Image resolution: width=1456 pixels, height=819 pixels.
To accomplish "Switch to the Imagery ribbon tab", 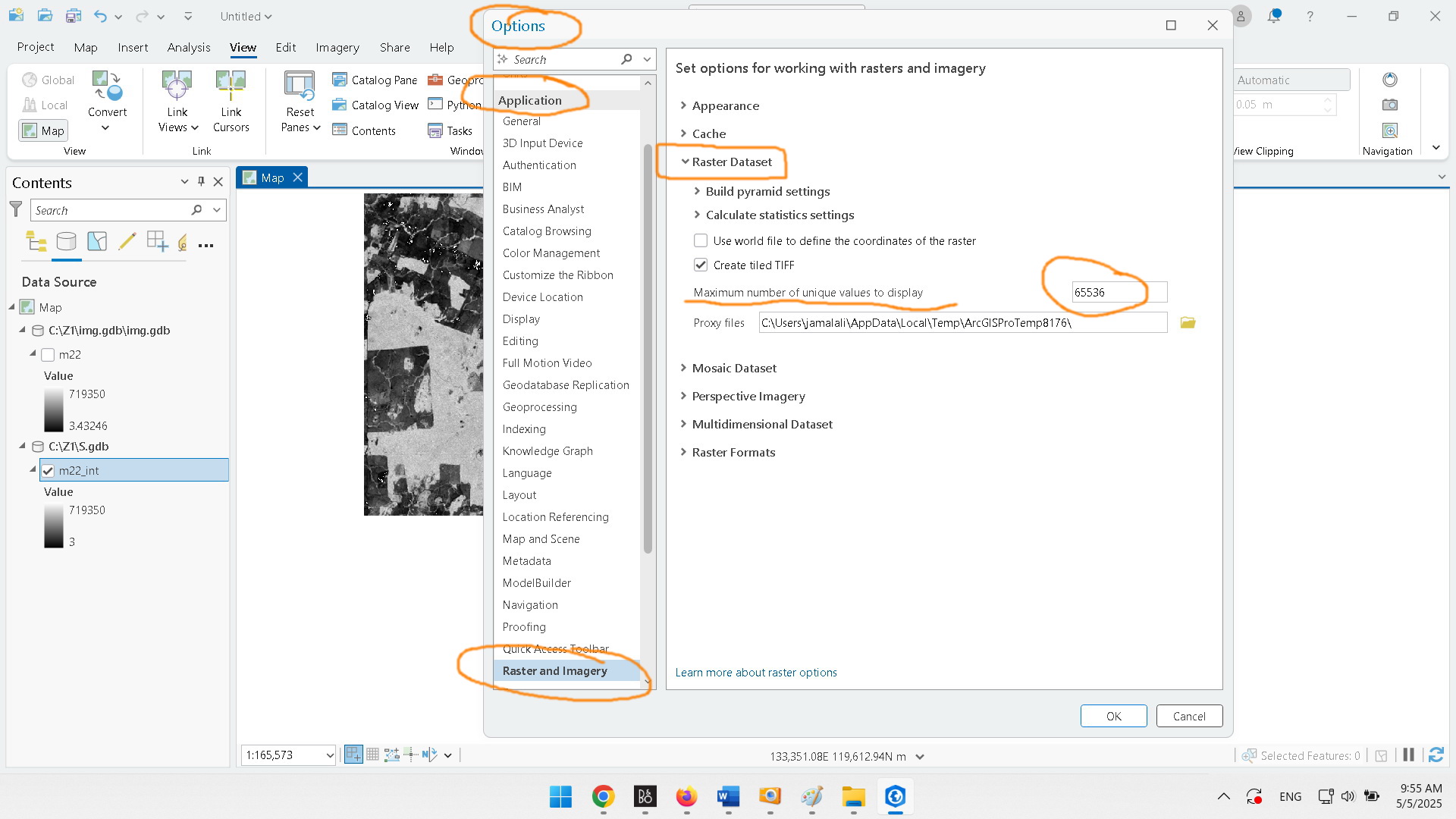I will [337, 47].
